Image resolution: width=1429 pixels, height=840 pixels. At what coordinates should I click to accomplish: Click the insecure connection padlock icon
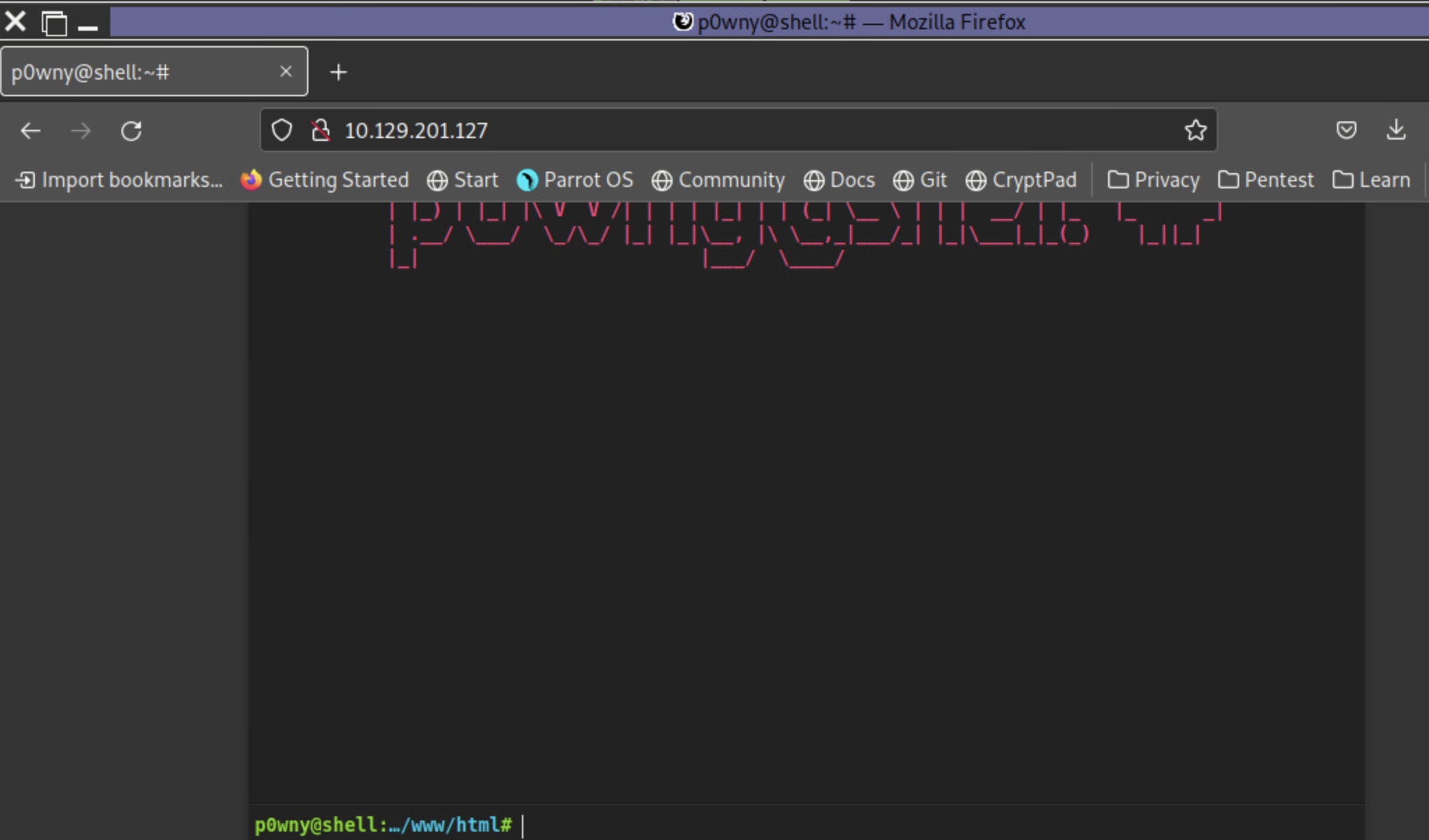click(321, 130)
